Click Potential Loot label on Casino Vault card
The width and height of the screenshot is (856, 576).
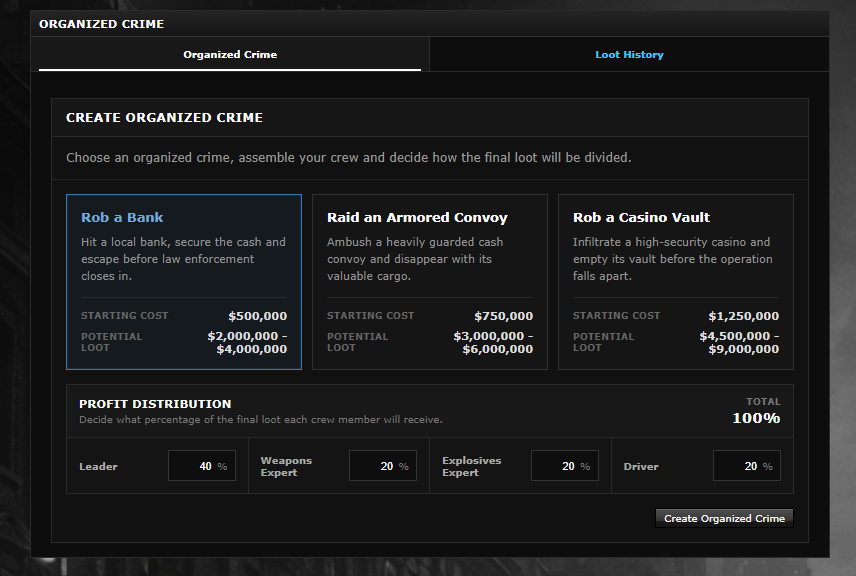click(603, 342)
